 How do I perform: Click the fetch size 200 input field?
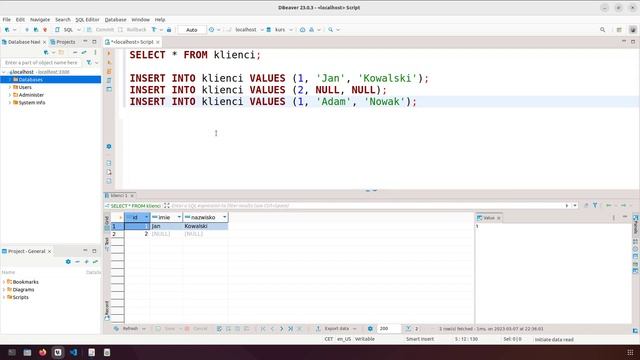(x=388, y=329)
